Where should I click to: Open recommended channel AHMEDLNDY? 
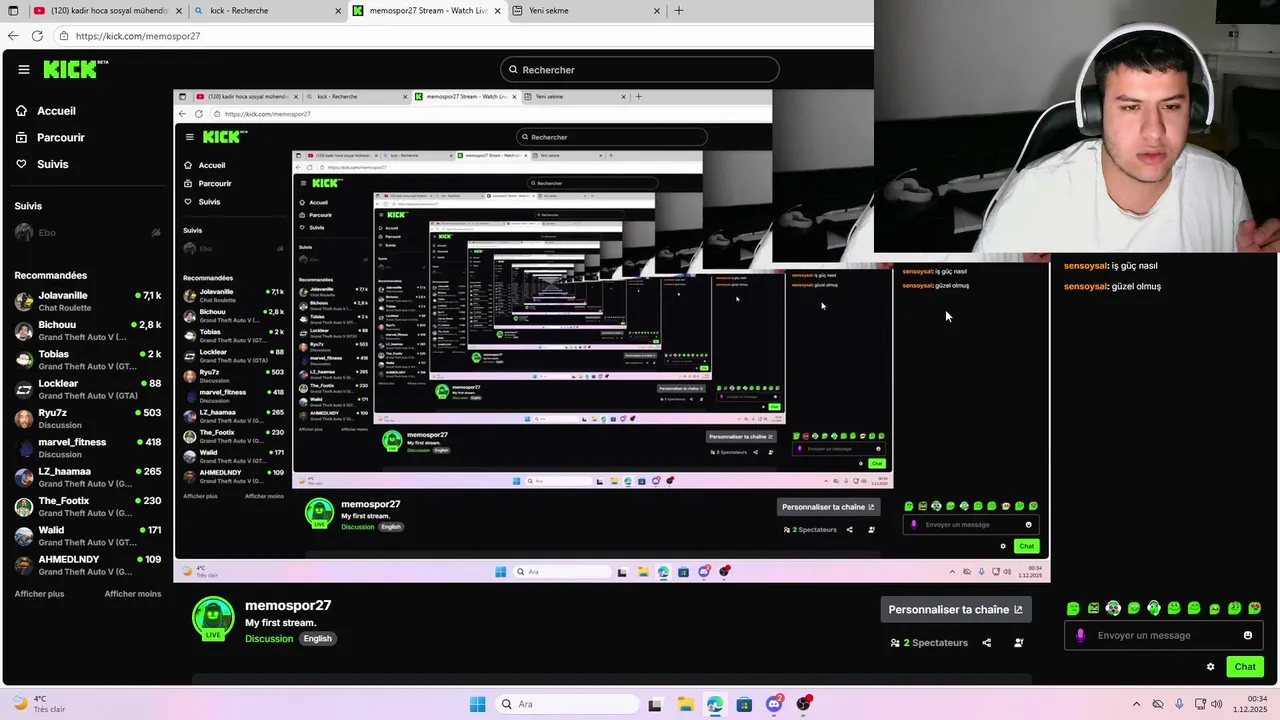pyautogui.click(x=88, y=565)
